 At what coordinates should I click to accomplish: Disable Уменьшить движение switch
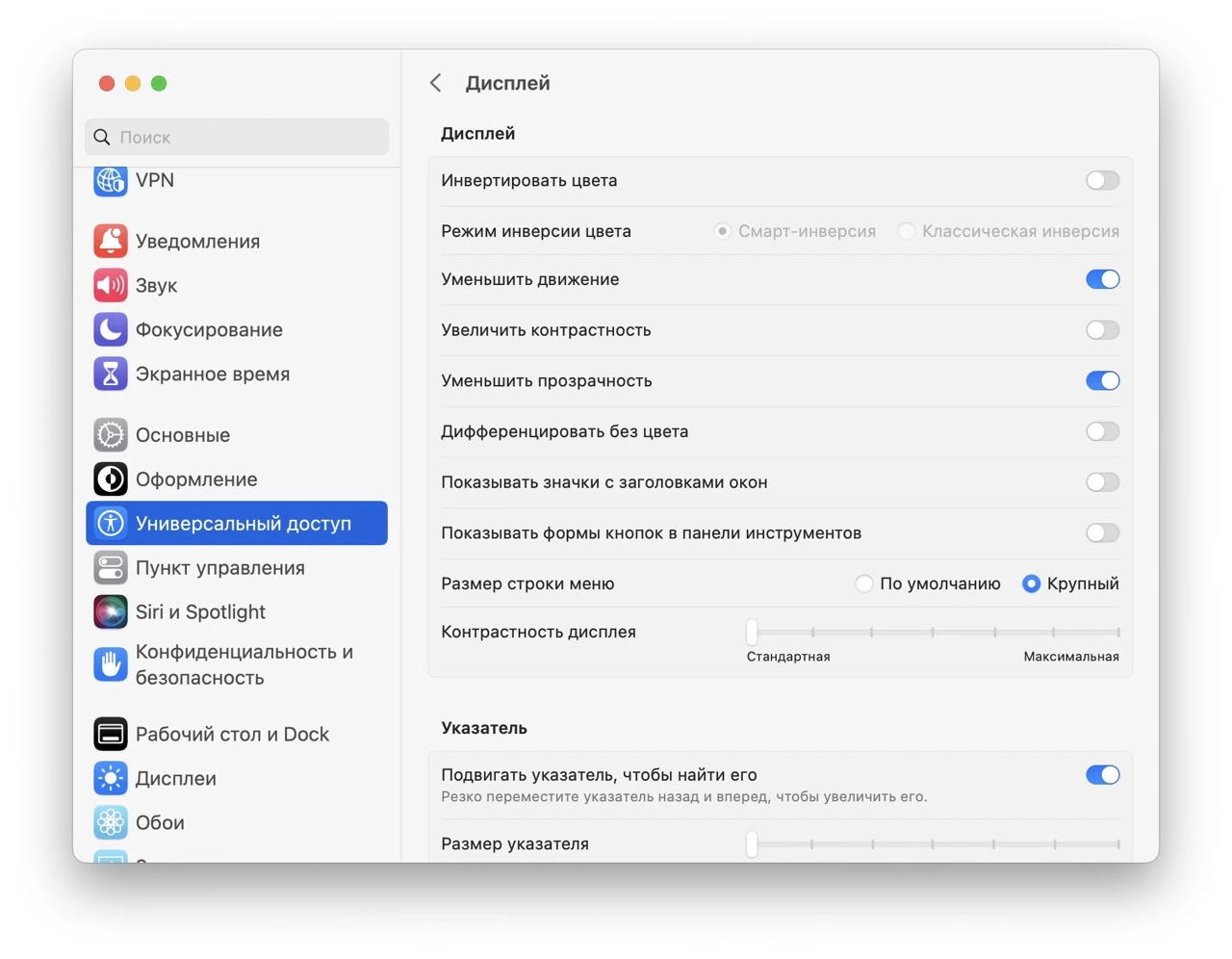[x=1102, y=279]
